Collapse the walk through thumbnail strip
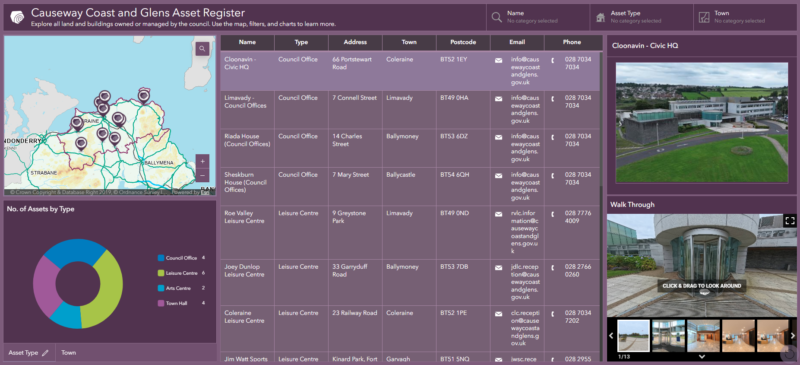The width and height of the screenshot is (800, 365). [x=702, y=357]
